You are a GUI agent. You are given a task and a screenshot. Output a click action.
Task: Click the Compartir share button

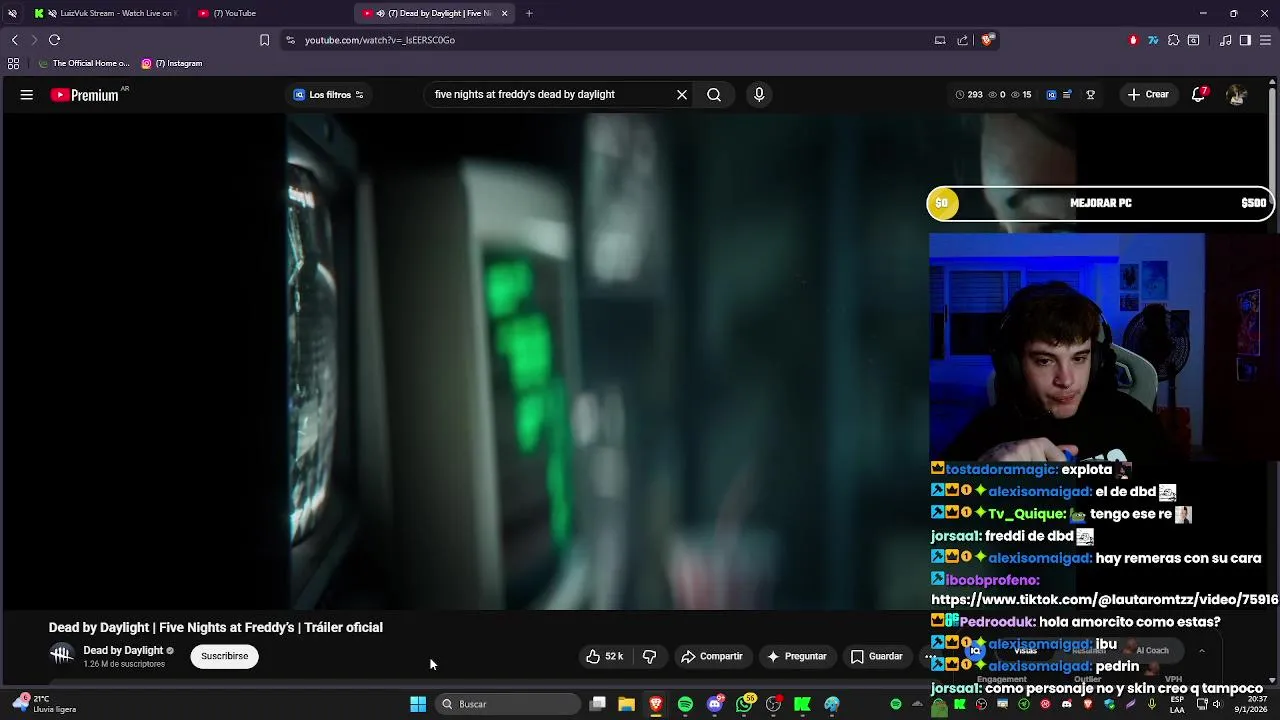712,656
